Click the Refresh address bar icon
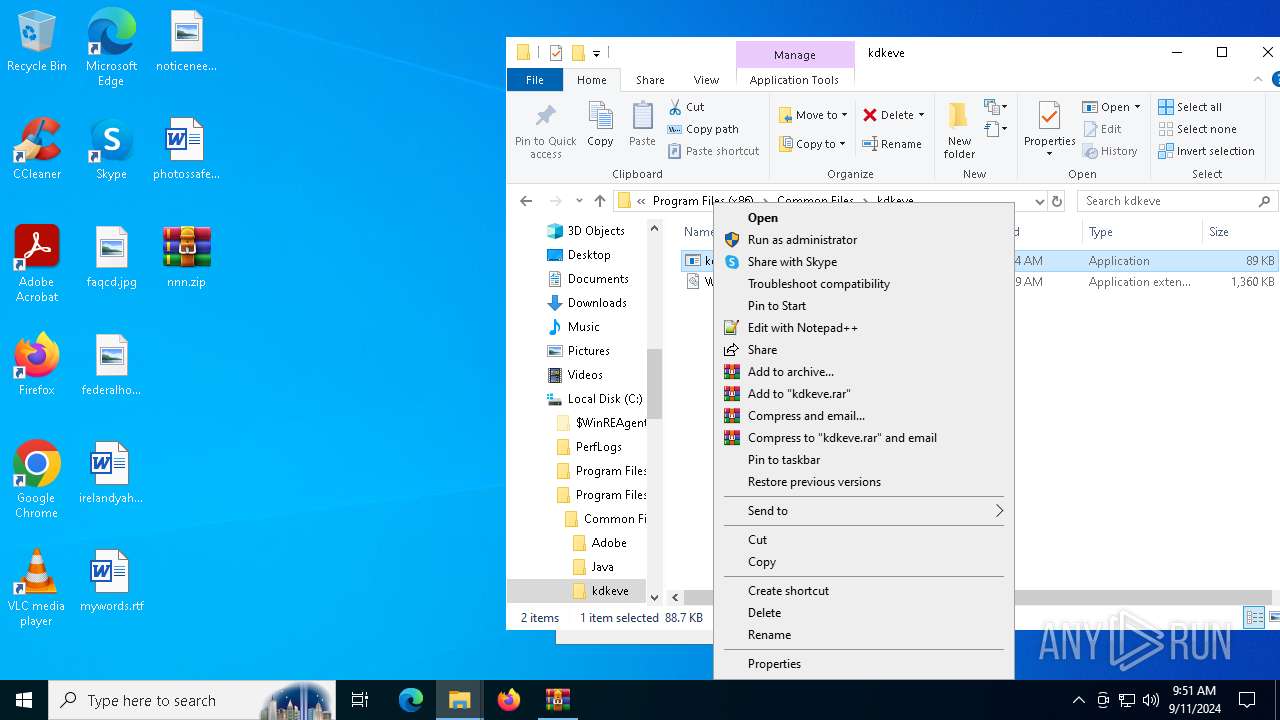Image resolution: width=1280 pixels, height=720 pixels. click(x=1057, y=201)
